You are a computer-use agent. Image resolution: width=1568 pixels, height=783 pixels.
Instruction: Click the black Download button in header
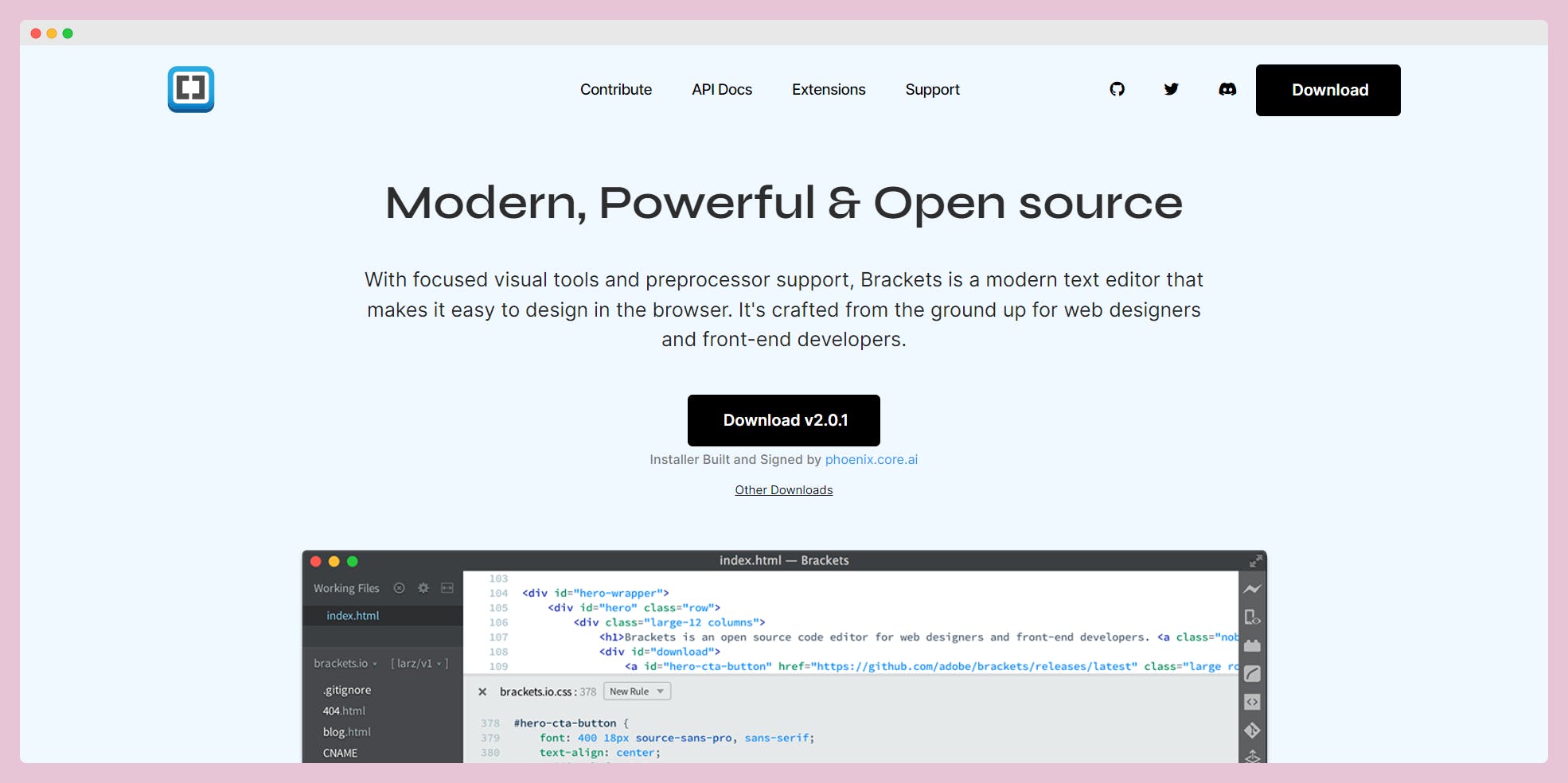tap(1328, 90)
